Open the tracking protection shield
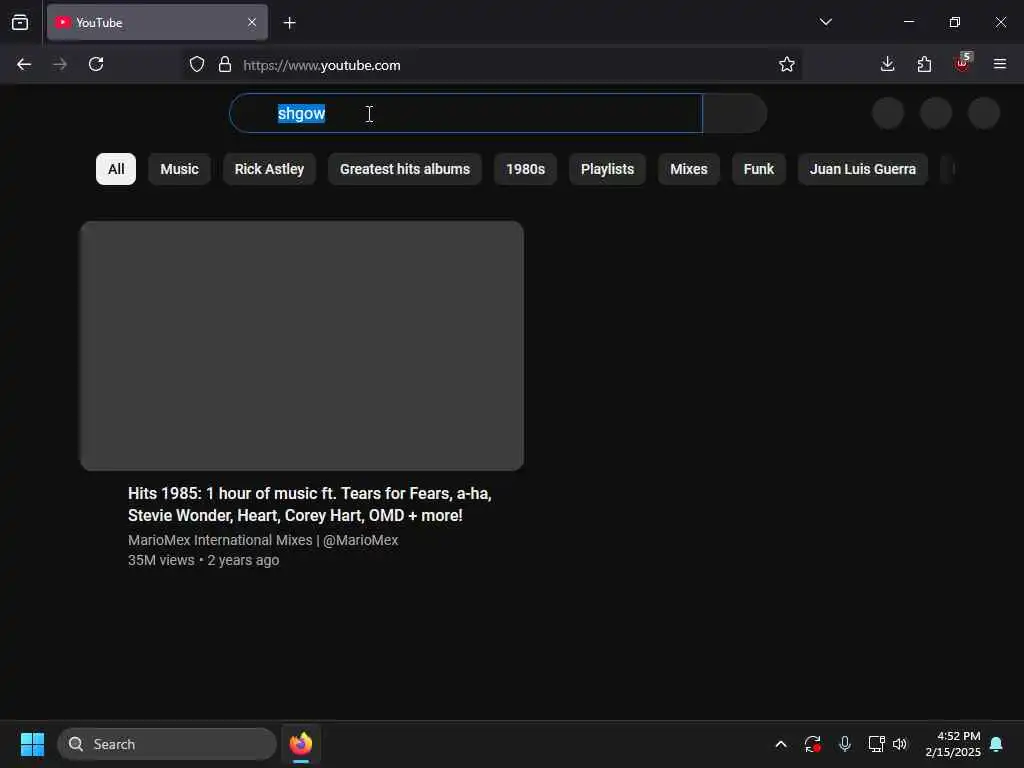The image size is (1024, 768). 197,64
